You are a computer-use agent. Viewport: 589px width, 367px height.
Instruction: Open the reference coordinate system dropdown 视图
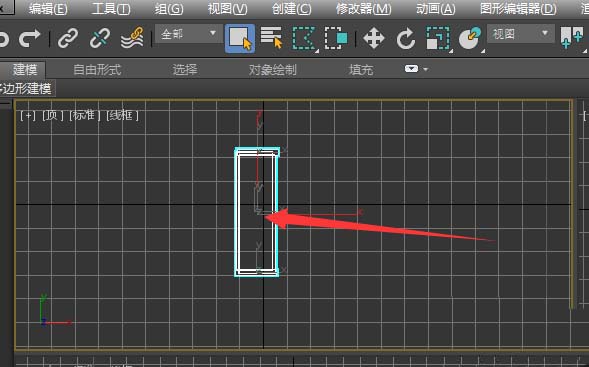[521, 34]
